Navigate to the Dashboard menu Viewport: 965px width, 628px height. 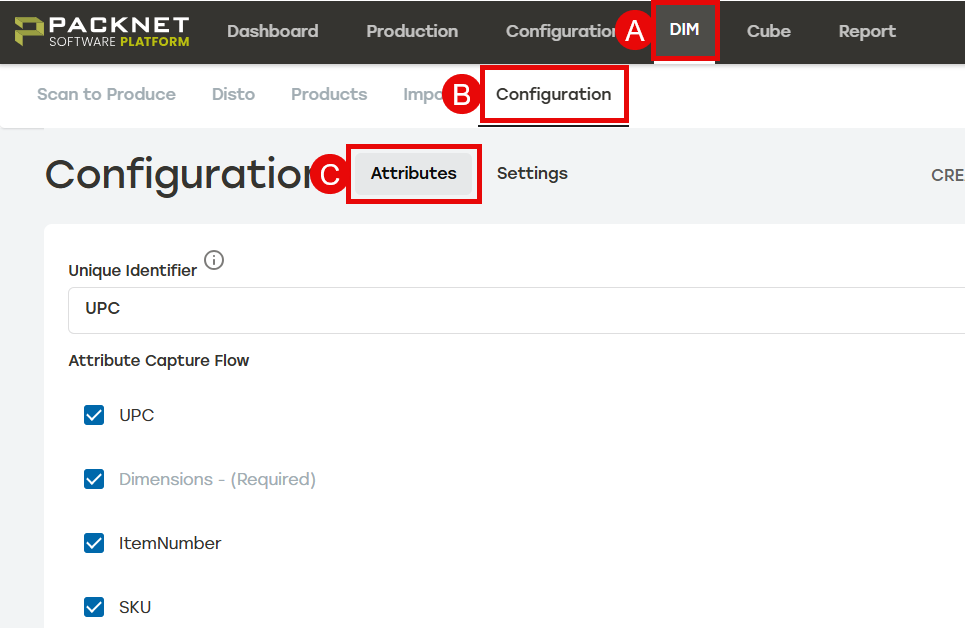272,31
